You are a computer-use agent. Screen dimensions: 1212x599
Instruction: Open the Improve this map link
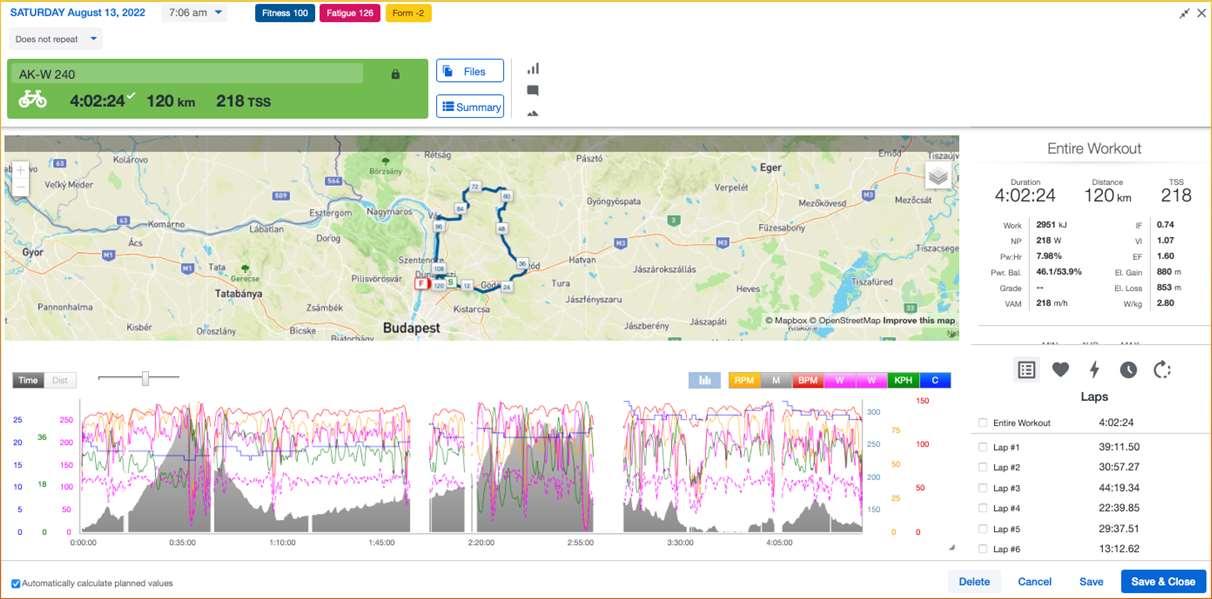click(918, 321)
